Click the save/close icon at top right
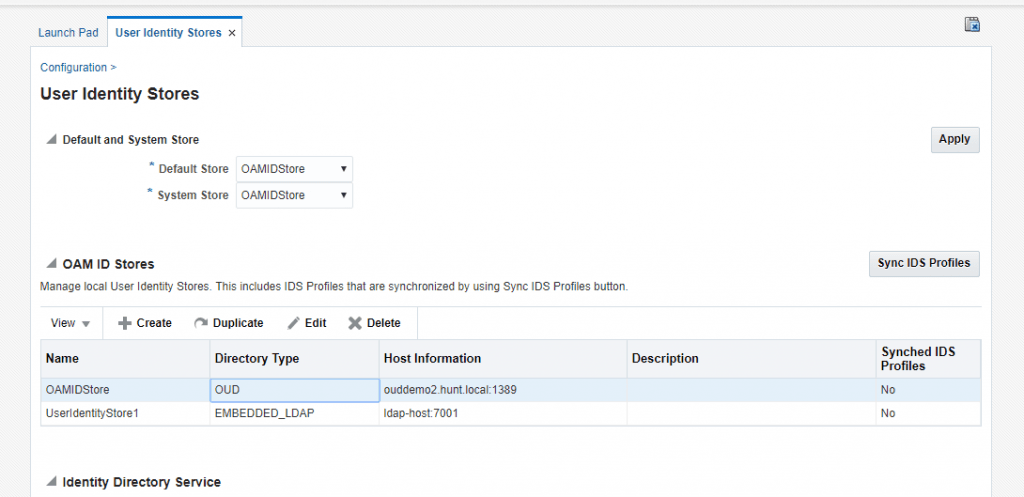 (x=971, y=25)
